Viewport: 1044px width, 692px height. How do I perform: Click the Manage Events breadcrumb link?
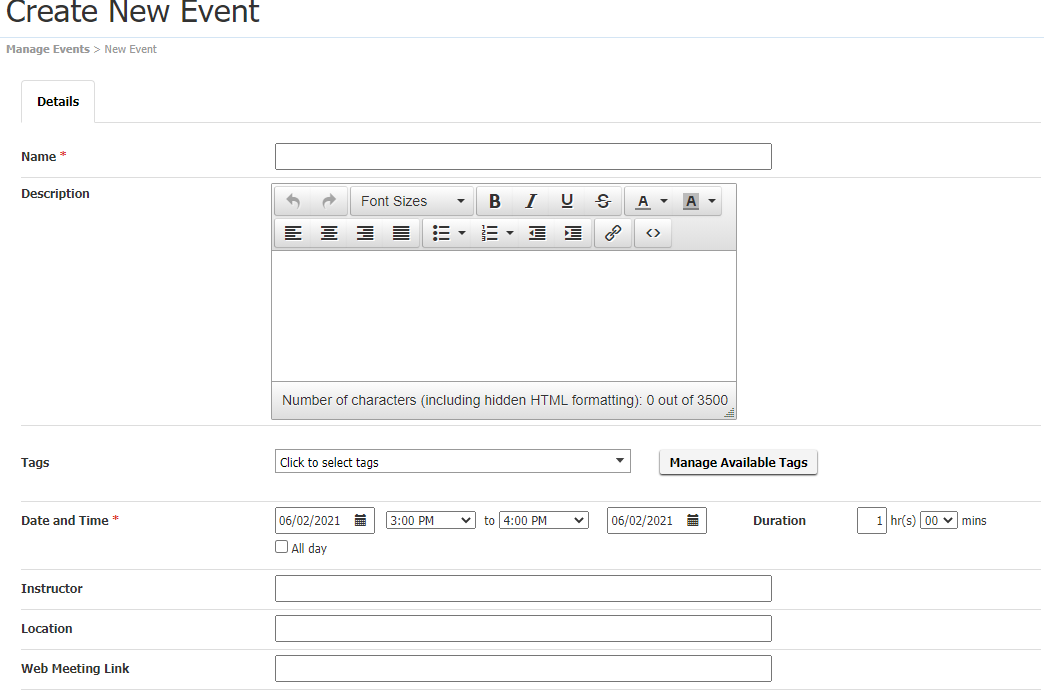pyautogui.click(x=47, y=48)
